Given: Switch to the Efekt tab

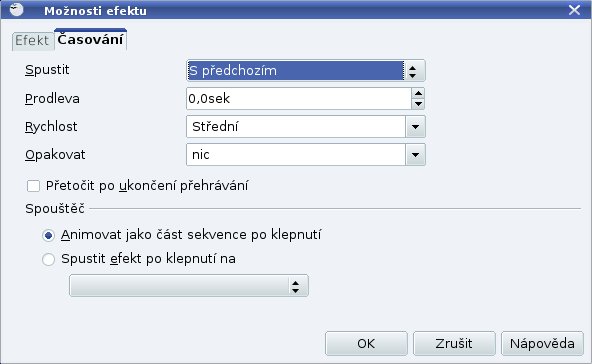Looking at the screenshot, I should (x=32, y=40).
